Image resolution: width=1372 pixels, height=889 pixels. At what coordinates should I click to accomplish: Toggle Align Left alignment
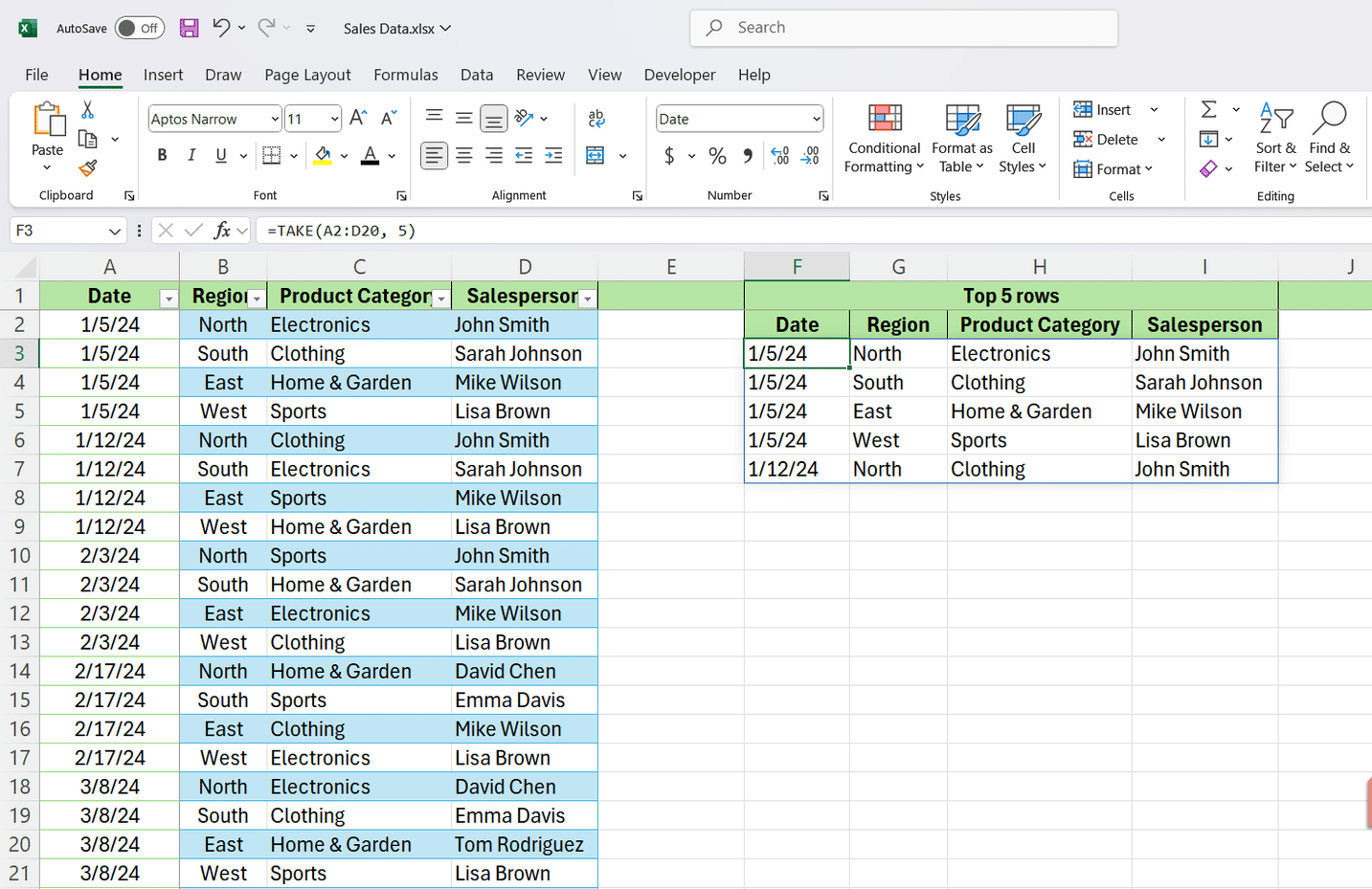[434, 155]
